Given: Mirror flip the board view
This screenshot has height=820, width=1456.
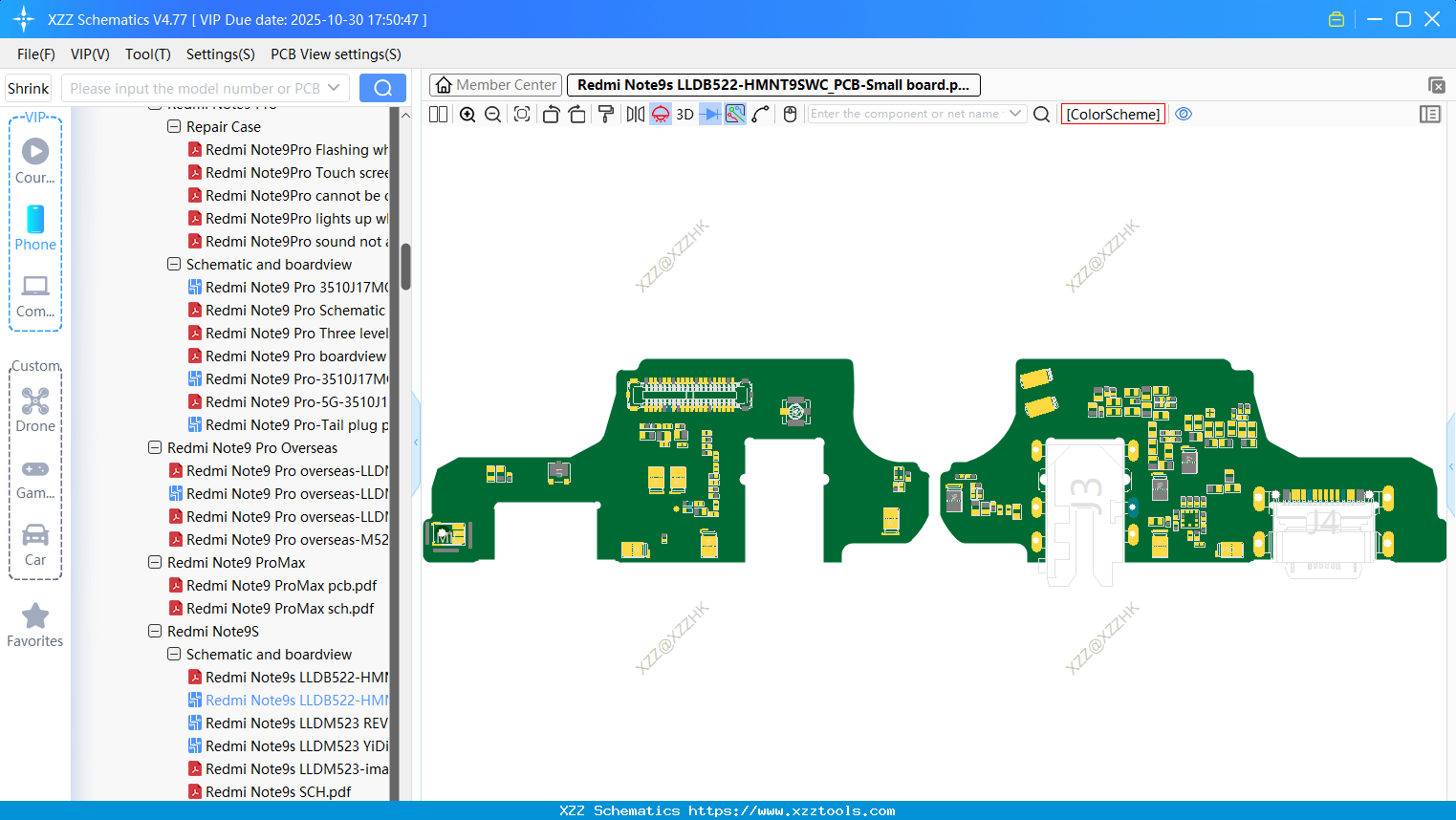Looking at the screenshot, I should (x=635, y=114).
